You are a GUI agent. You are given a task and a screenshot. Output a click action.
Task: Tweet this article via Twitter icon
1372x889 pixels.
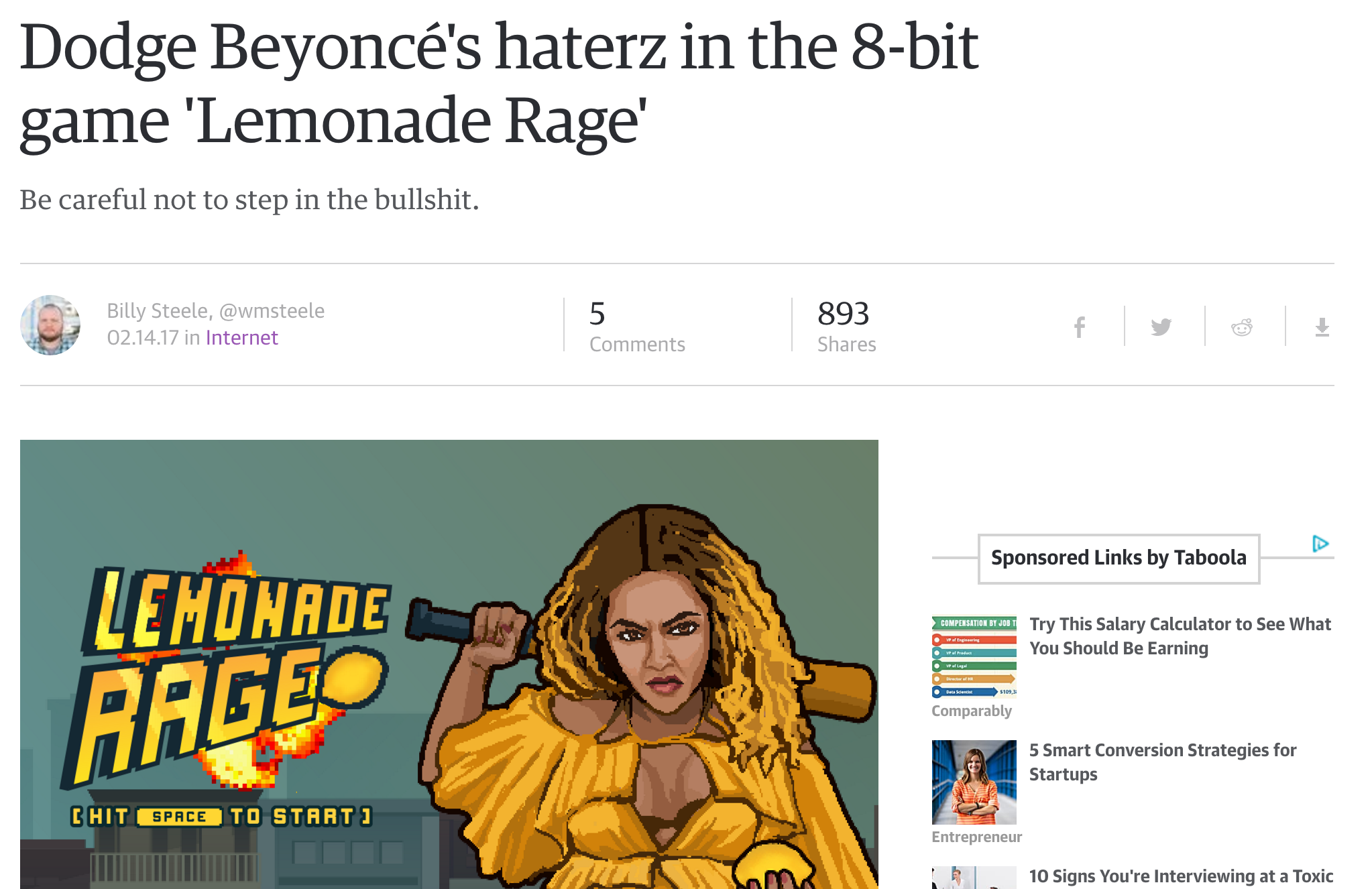tap(1161, 327)
